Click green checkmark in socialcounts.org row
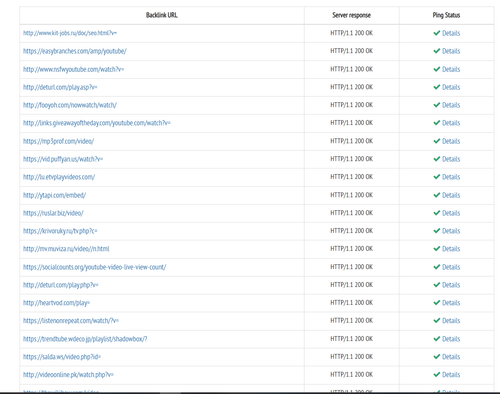The height and width of the screenshot is (394, 500). point(437,267)
